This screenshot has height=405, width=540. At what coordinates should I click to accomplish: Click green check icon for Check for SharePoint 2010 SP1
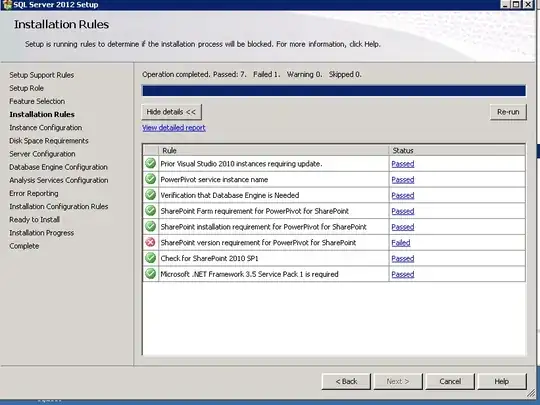pos(150,258)
